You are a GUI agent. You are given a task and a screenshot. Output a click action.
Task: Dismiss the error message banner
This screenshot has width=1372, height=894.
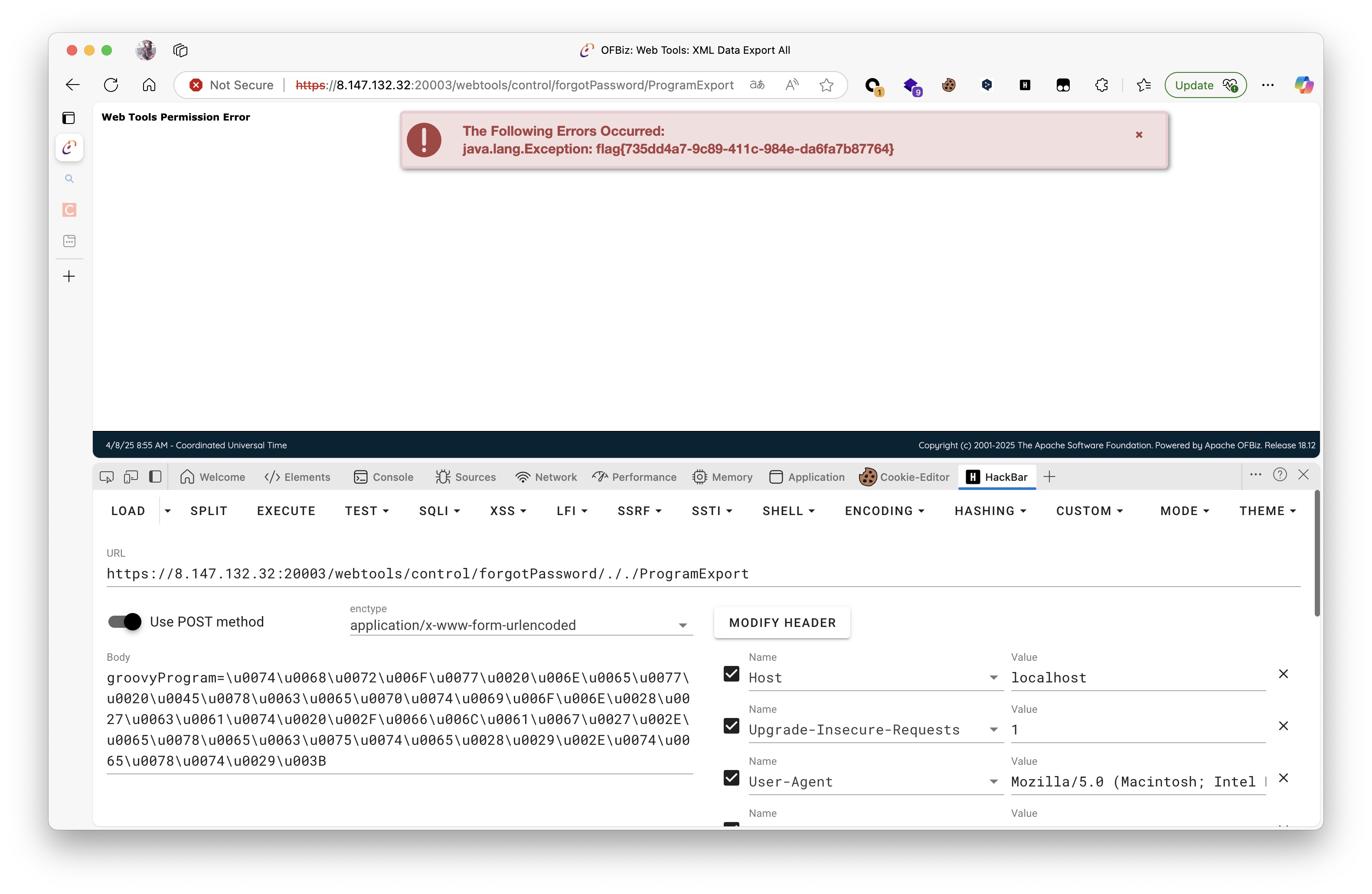click(1139, 135)
